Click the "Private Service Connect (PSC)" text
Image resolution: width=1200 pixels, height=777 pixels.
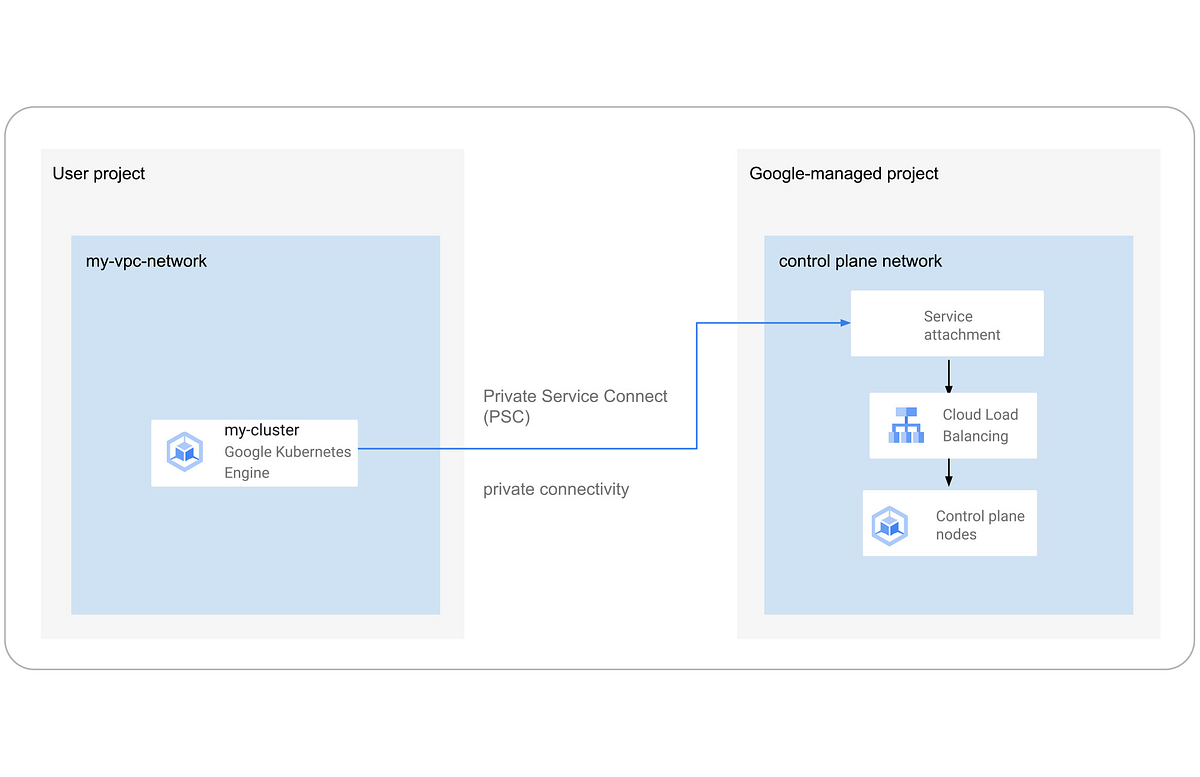click(x=575, y=406)
